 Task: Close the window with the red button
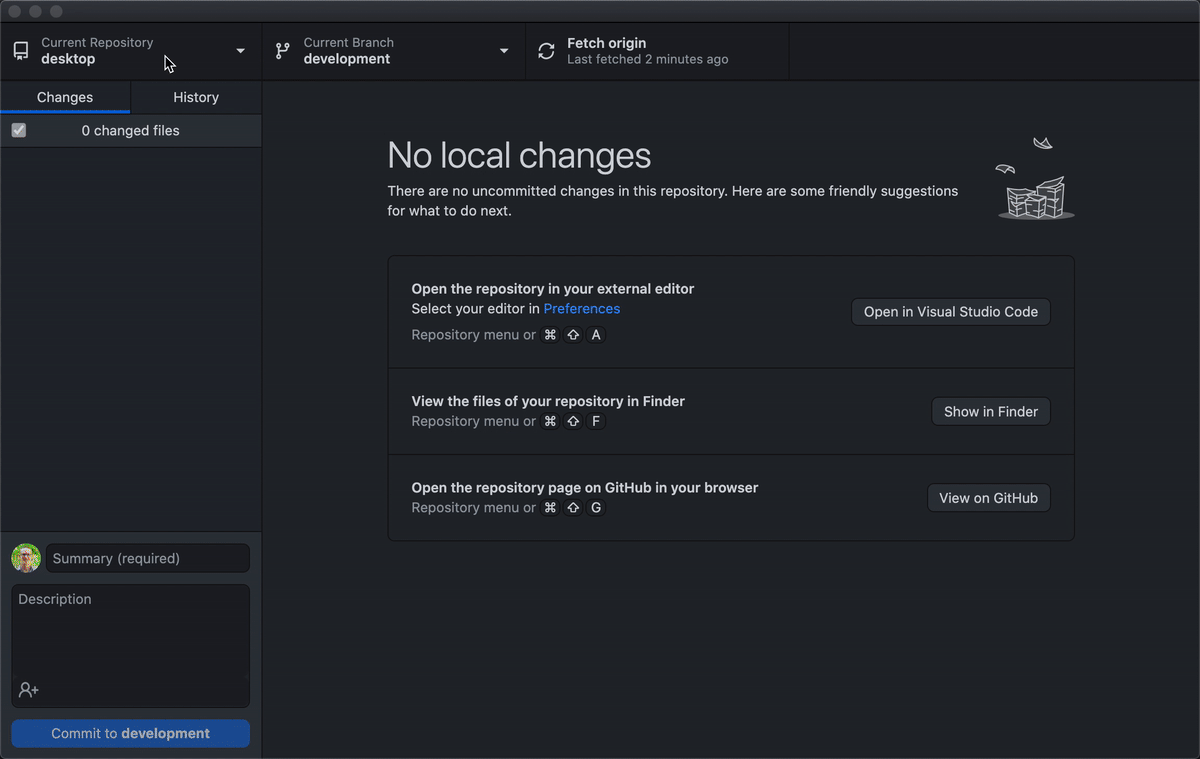(x=15, y=11)
